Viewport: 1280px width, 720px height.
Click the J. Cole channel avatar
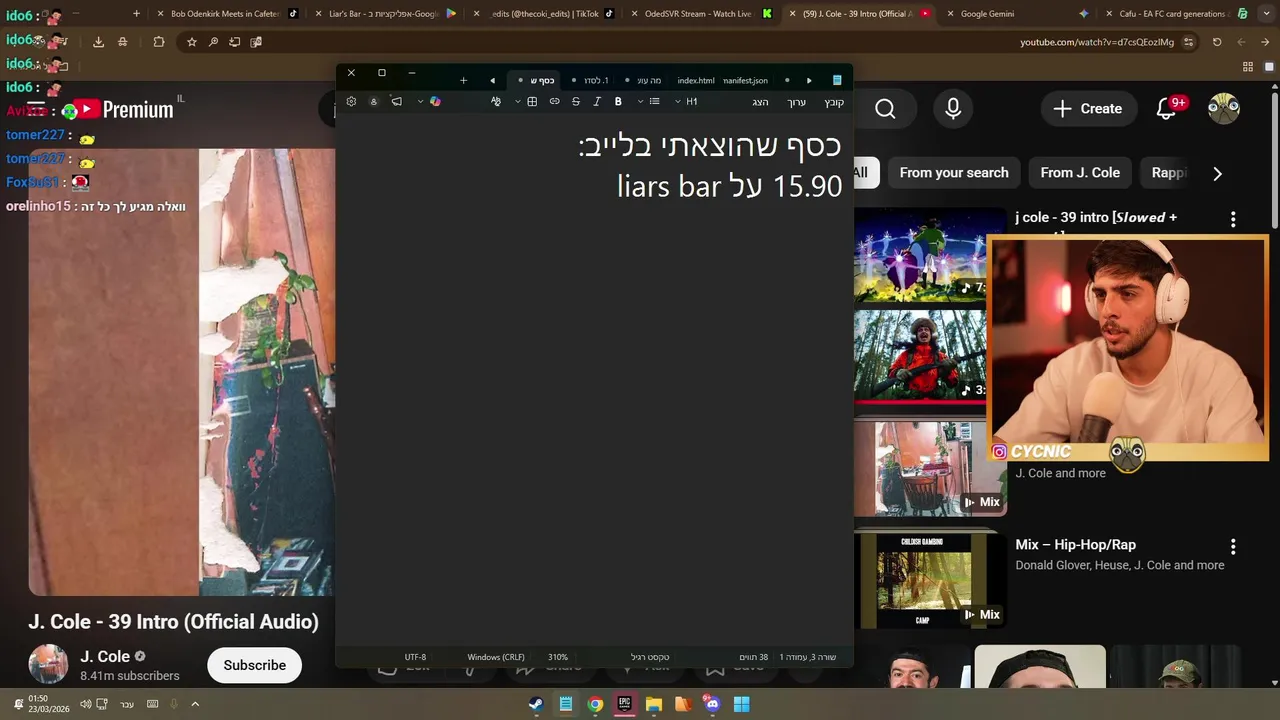[x=48, y=665]
